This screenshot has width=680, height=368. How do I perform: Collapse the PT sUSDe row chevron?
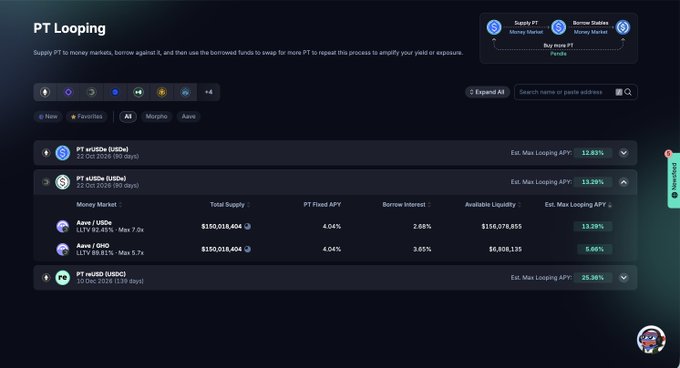[x=624, y=182]
